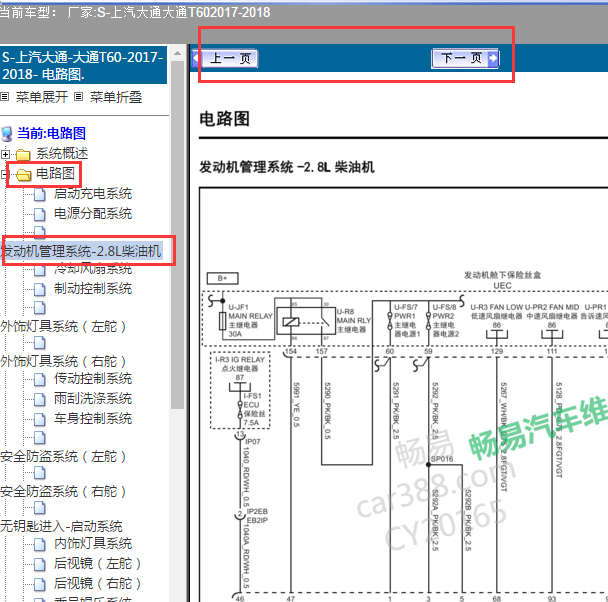
Task: Go to next page with 下一页 button
Action: (465, 59)
